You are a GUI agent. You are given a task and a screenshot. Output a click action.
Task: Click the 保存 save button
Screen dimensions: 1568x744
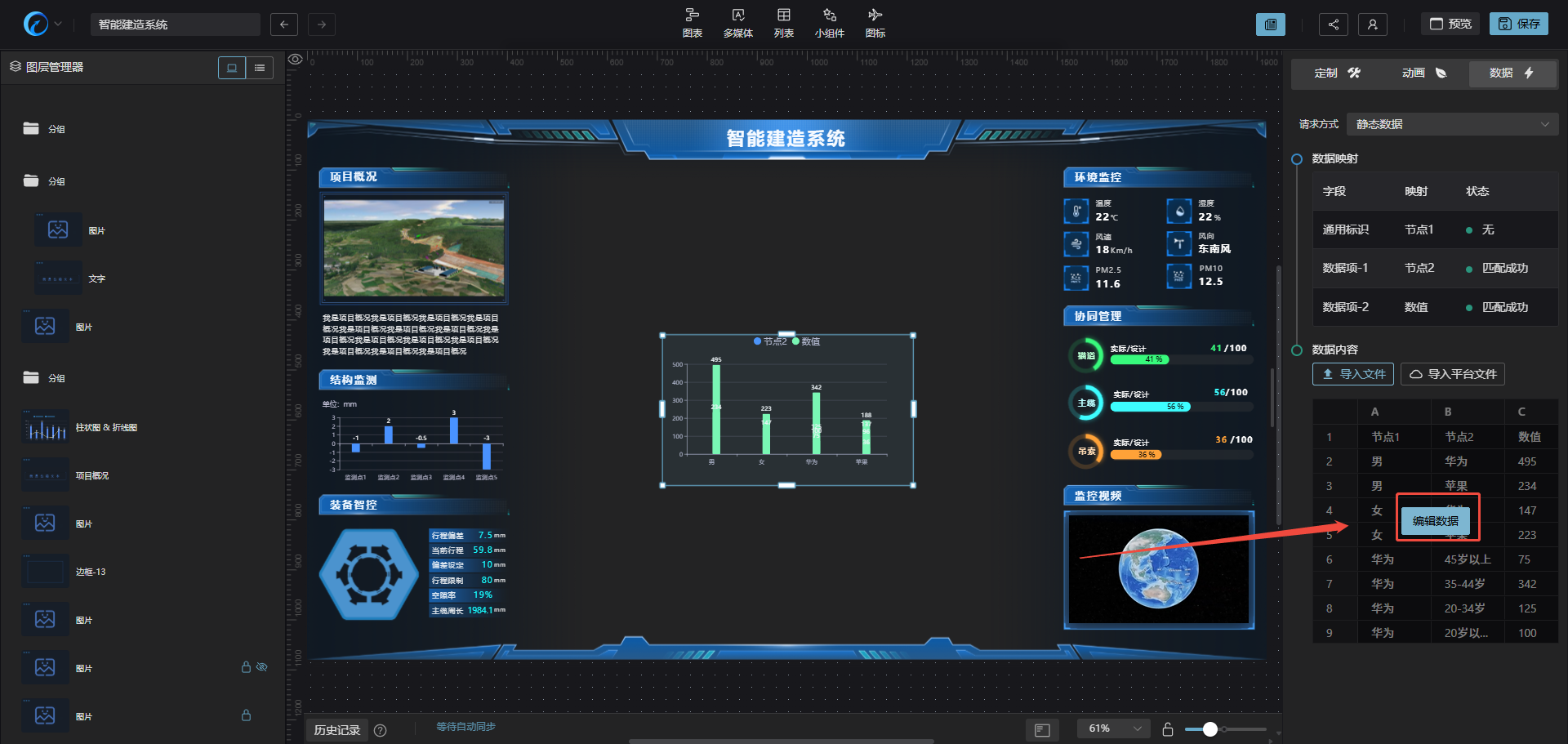pos(1518,24)
